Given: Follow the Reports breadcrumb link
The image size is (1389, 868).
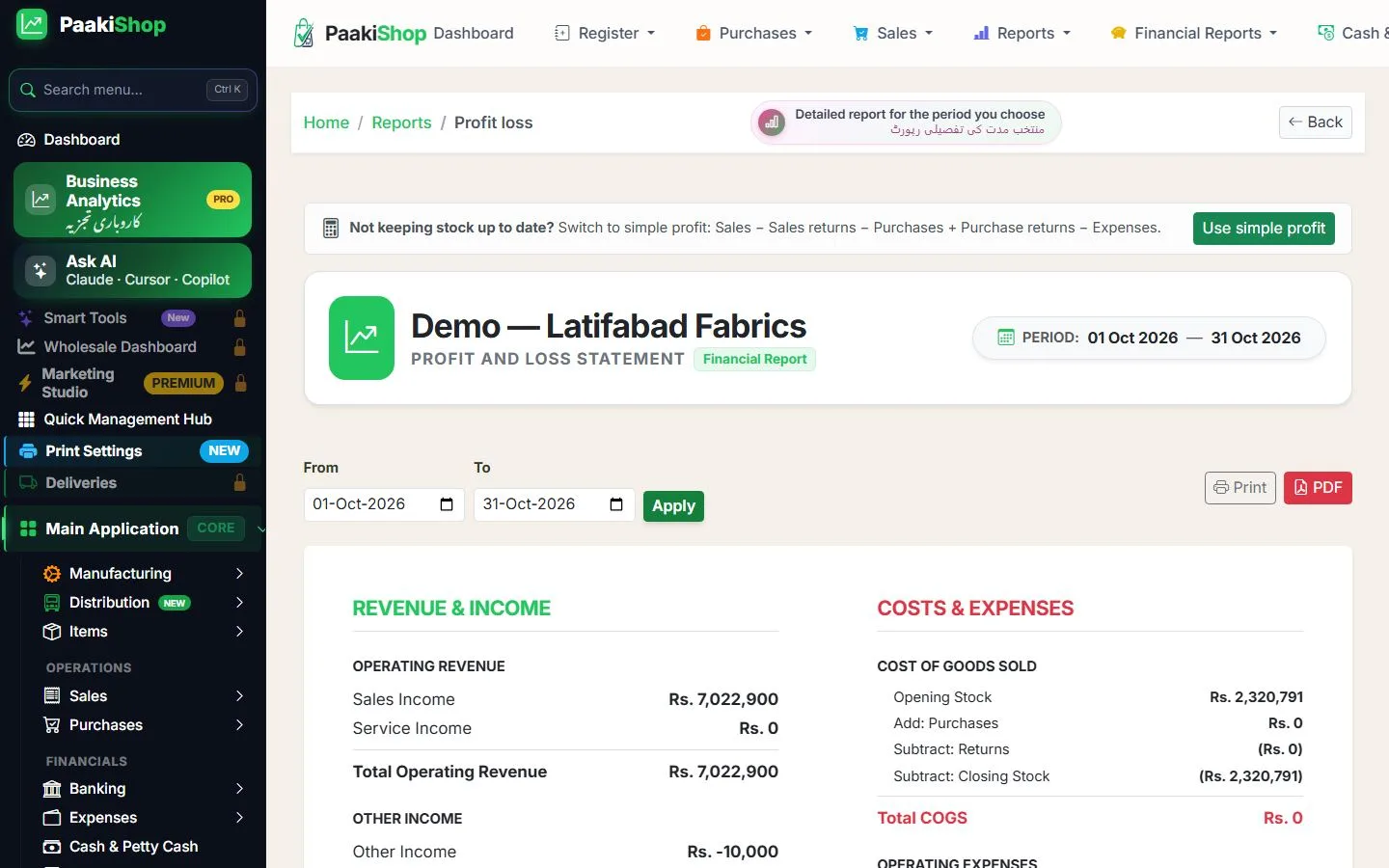Looking at the screenshot, I should 401,122.
